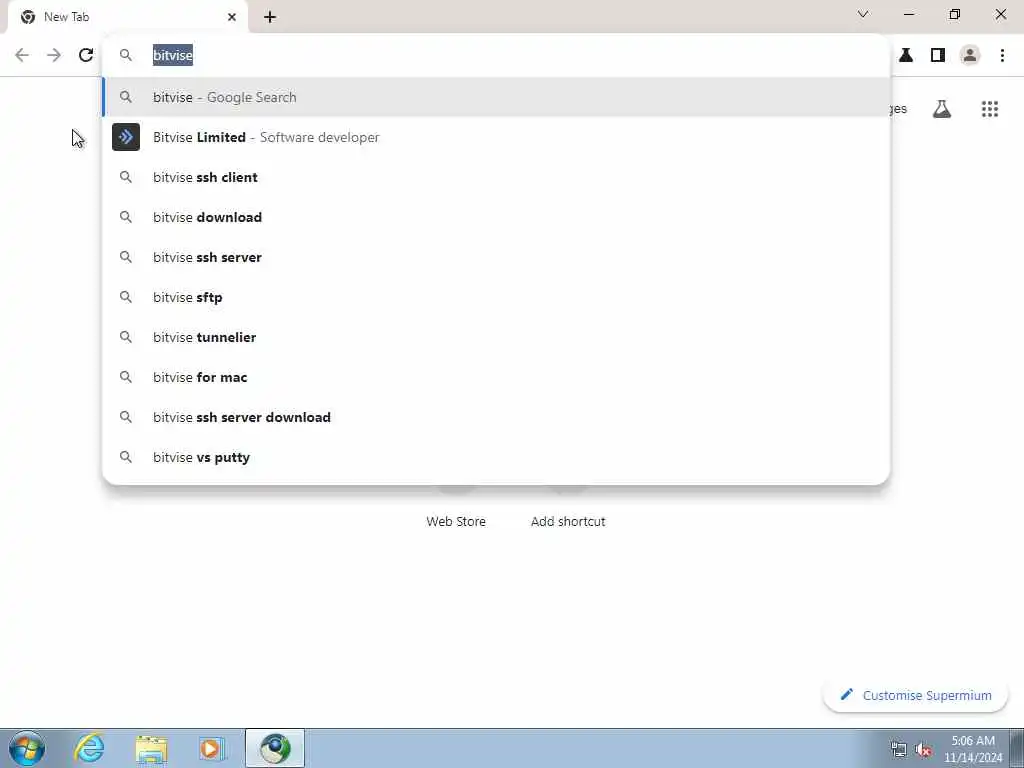Expand the tab search chevron

pos(863,14)
